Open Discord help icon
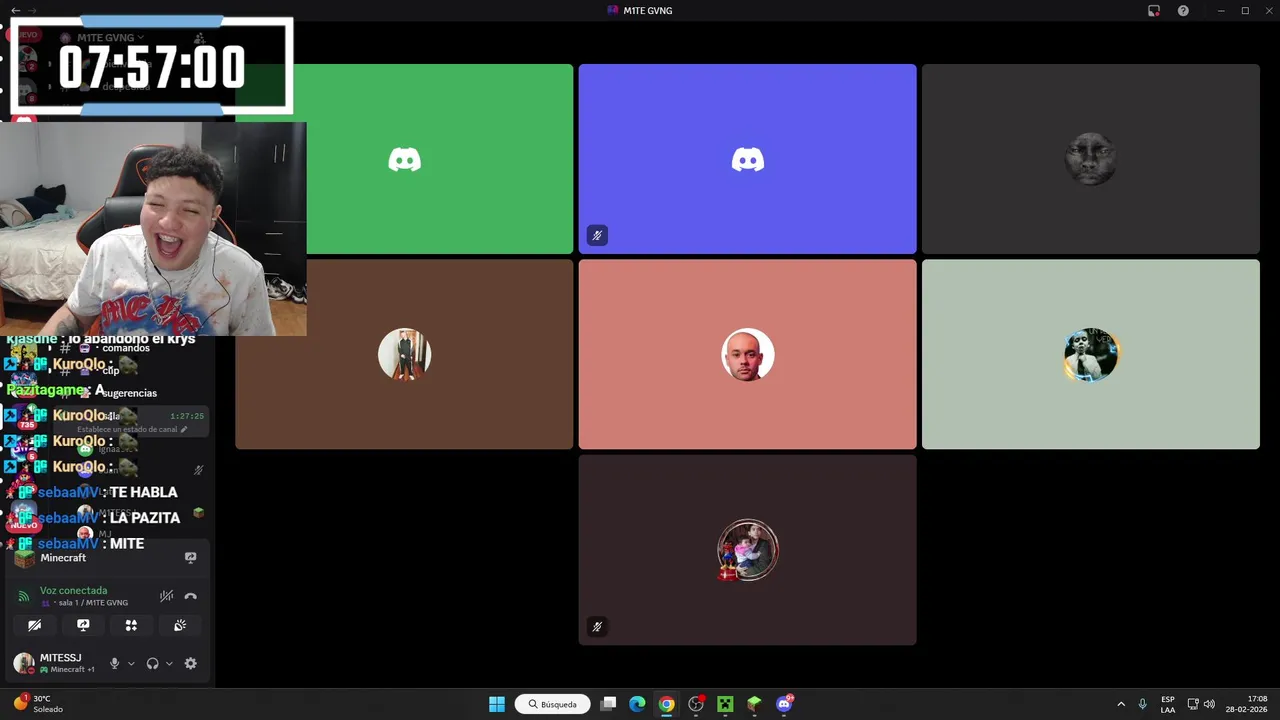The image size is (1280, 720). pos(1183,10)
